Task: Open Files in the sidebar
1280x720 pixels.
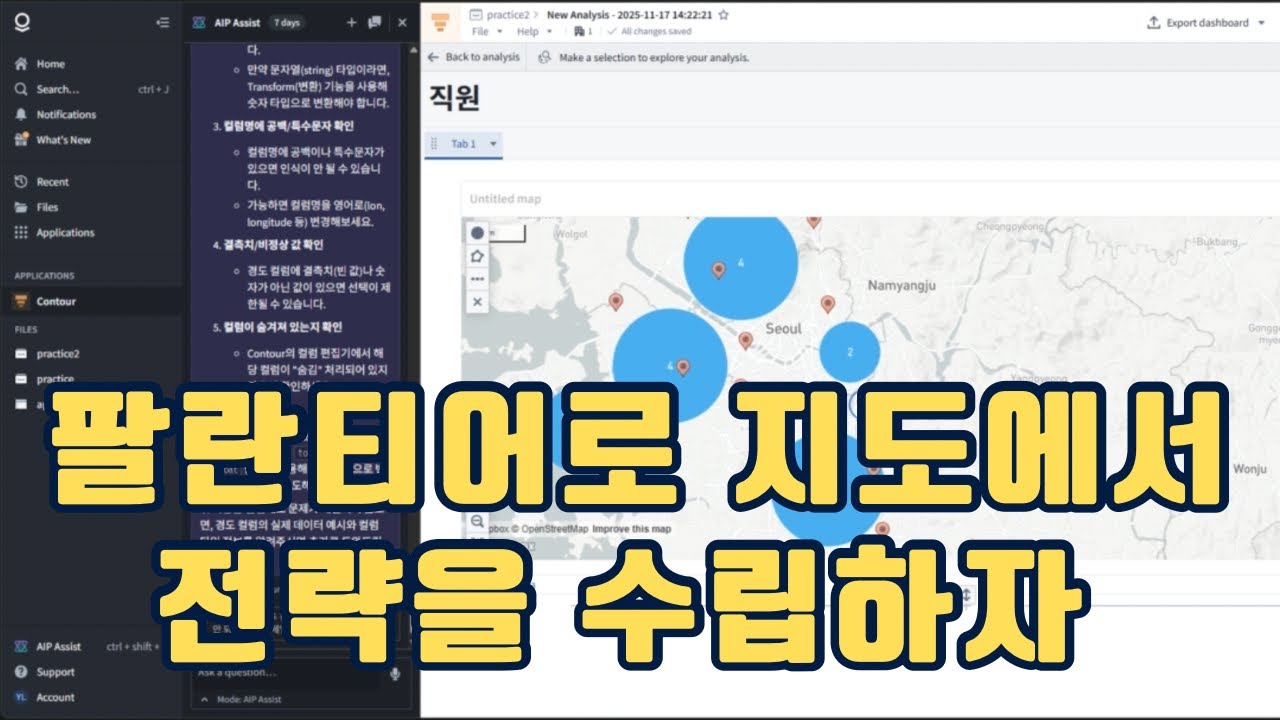Action: 47,207
